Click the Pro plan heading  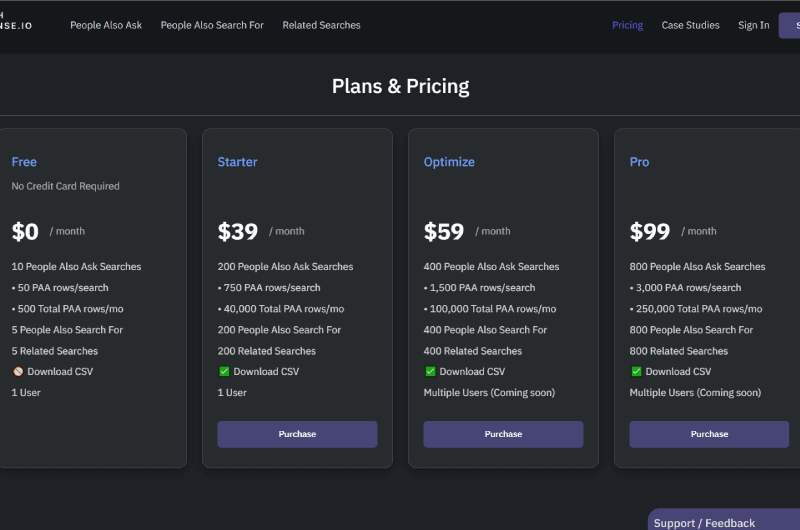point(639,162)
